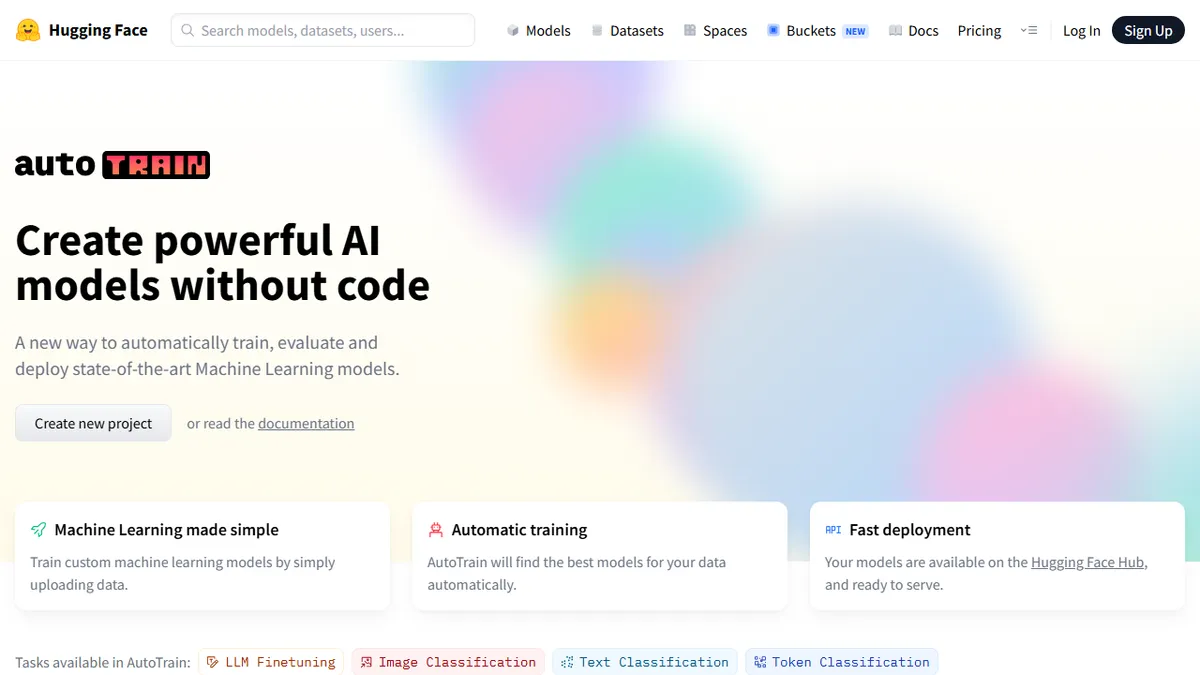Click Create new project button

[x=93, y=423]
